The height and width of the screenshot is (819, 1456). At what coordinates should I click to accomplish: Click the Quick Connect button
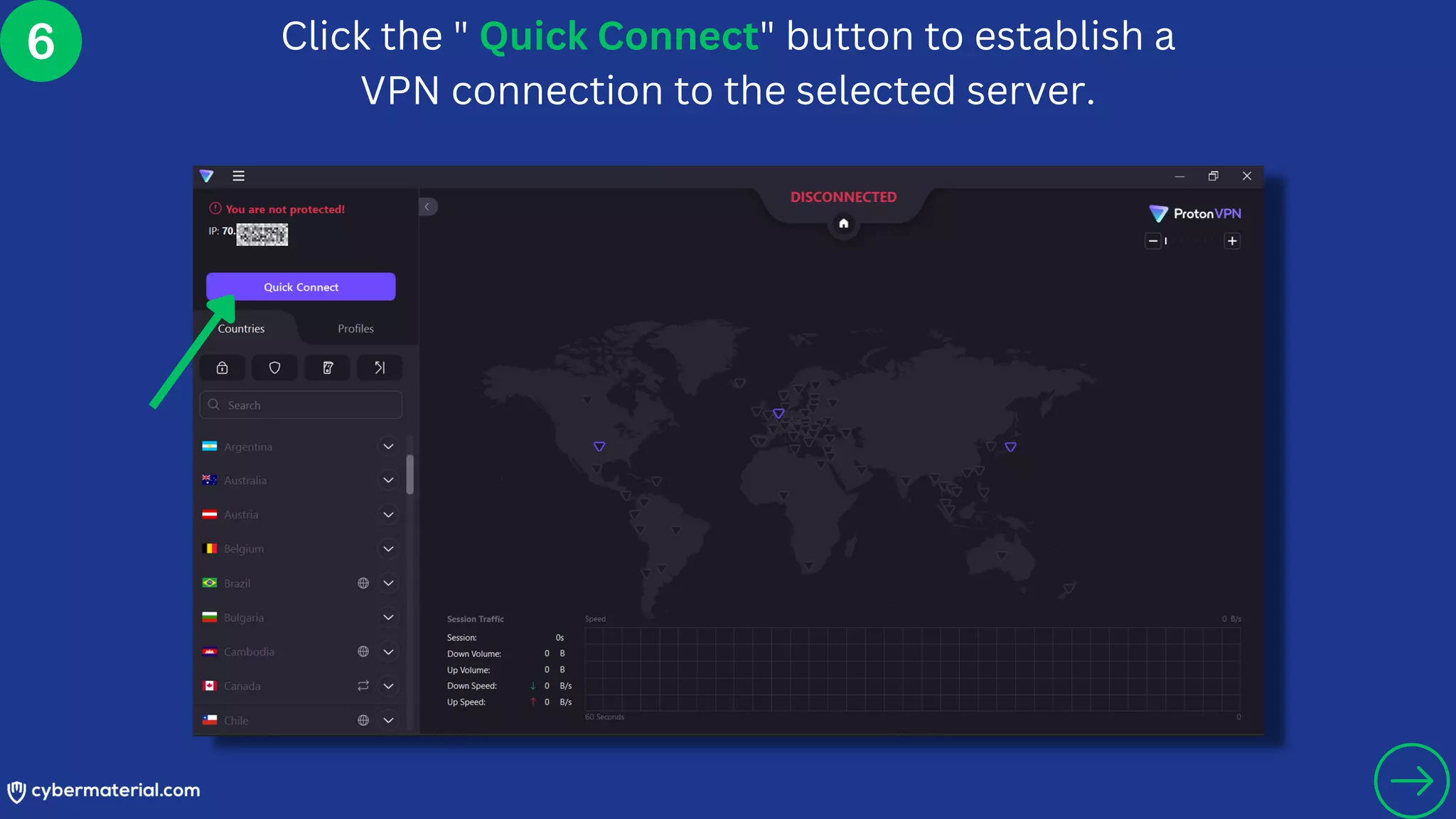coord(301,287)
